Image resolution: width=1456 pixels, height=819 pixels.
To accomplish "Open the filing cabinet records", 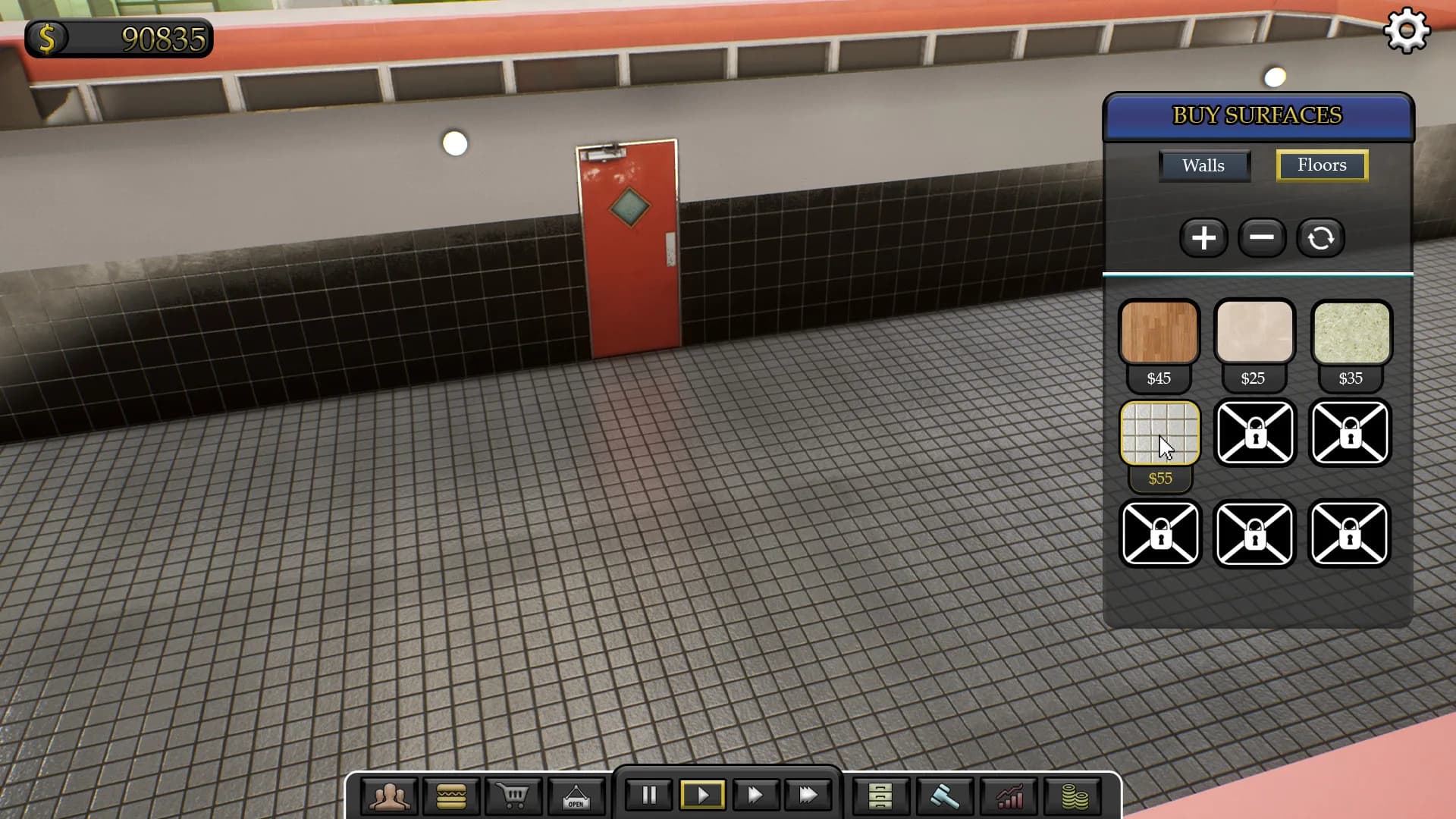I will tap(880, 795).
